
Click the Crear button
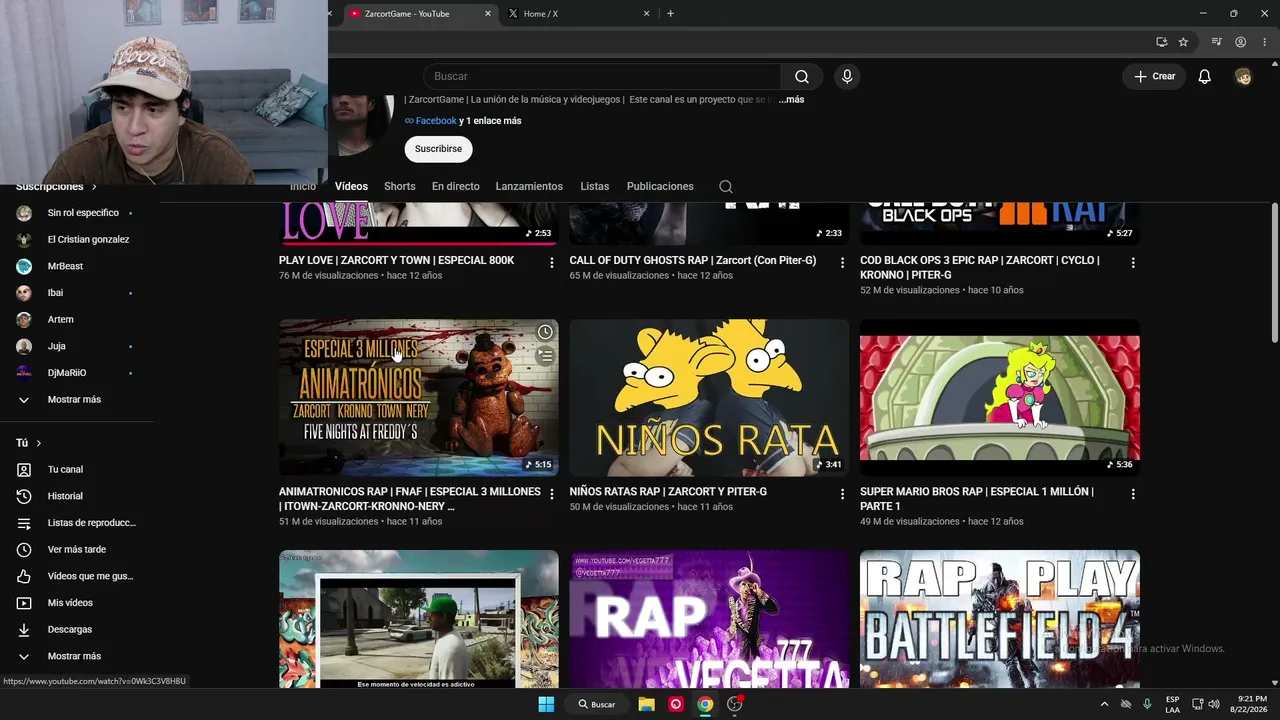tap(1154, 77)
